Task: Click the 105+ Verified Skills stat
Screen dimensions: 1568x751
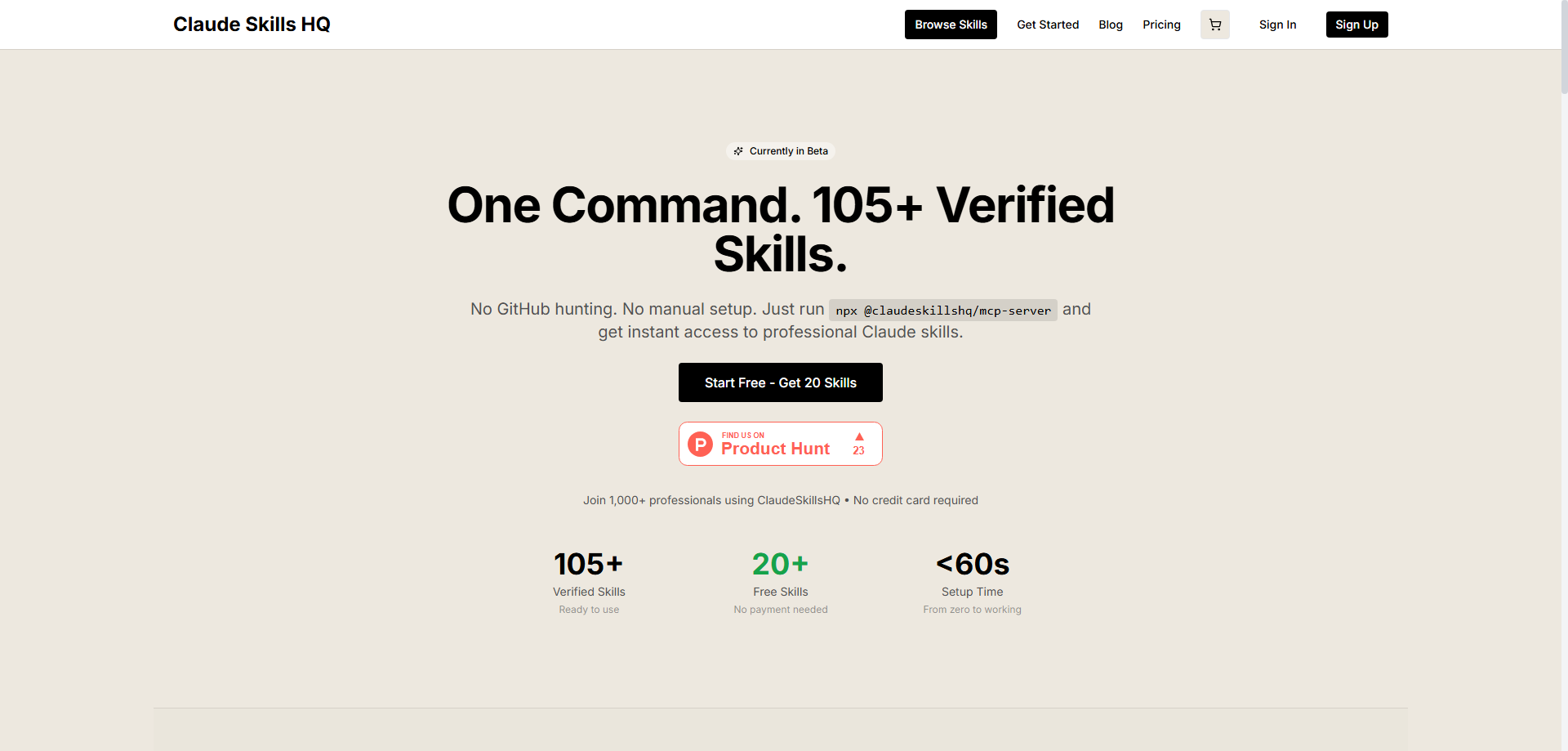Action: pos(589,580)
